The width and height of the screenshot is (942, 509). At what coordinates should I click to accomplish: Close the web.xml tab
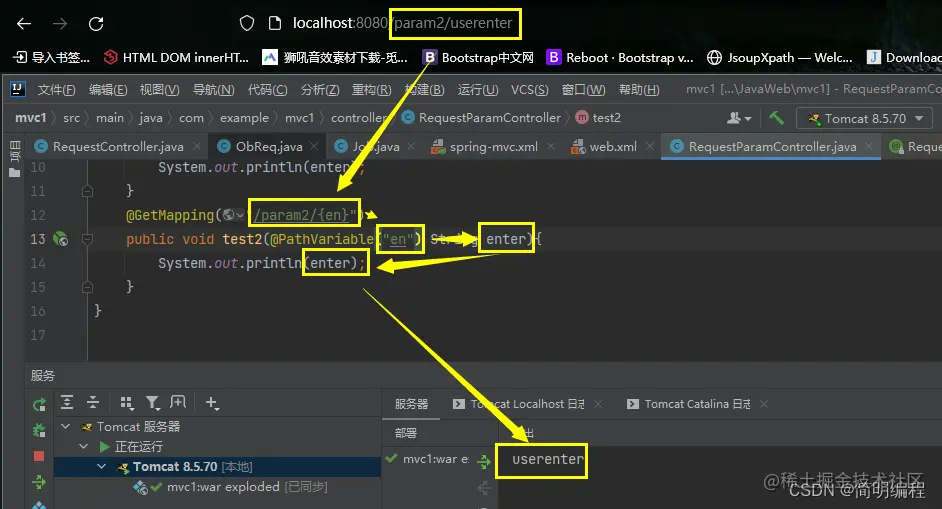point(649,146)
